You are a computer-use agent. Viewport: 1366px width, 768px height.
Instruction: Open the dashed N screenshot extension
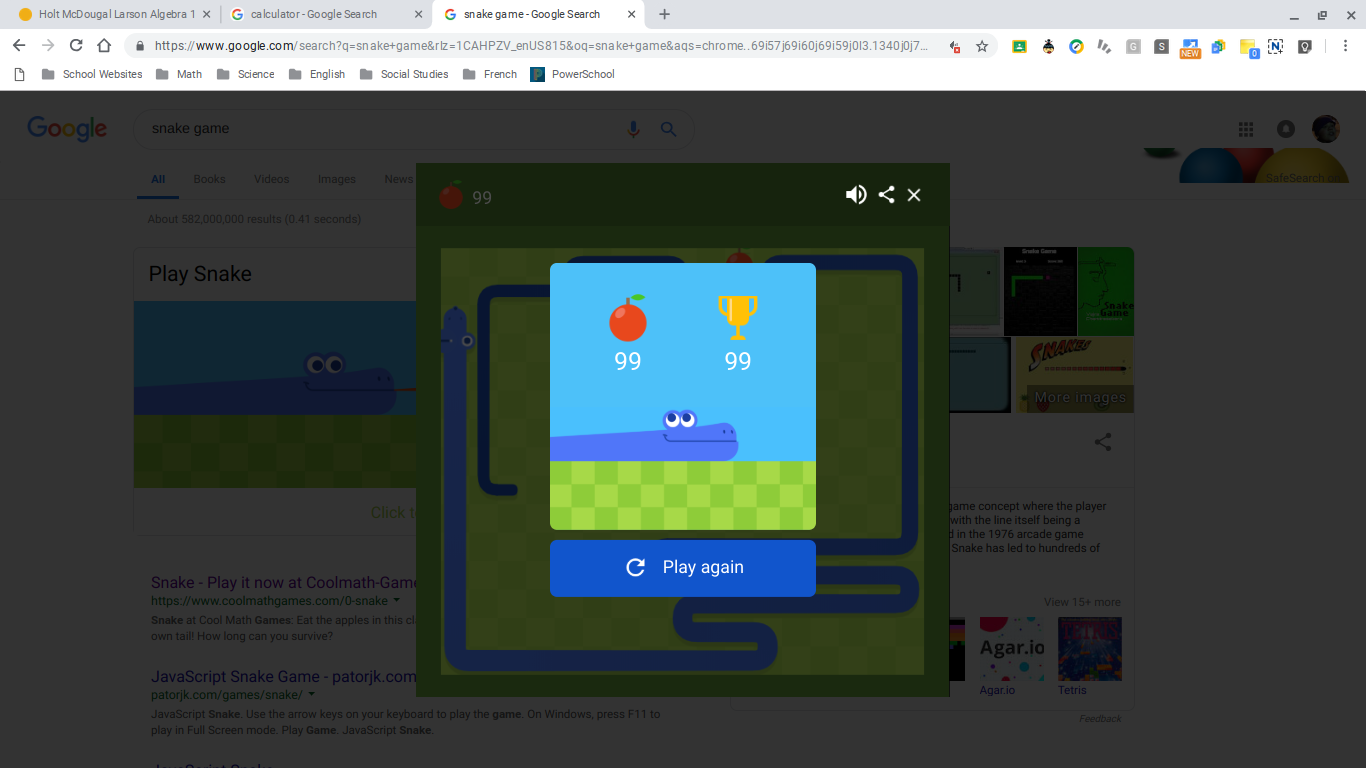(1276, 46)
